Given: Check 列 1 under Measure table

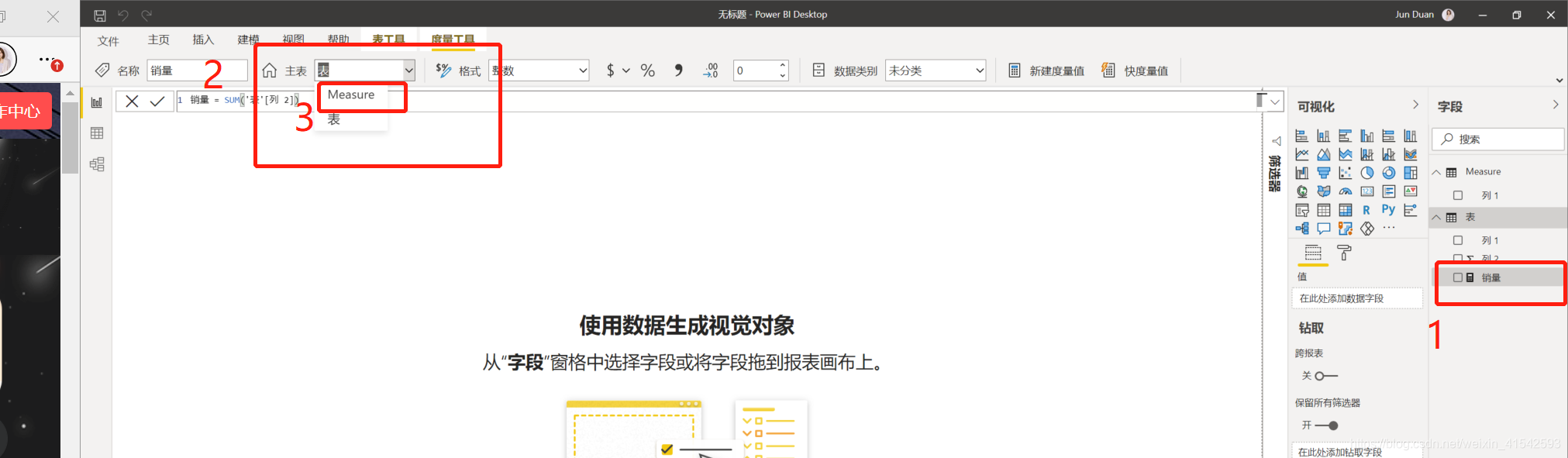Looking at the screenshot, I should (x=1458, y=195).
